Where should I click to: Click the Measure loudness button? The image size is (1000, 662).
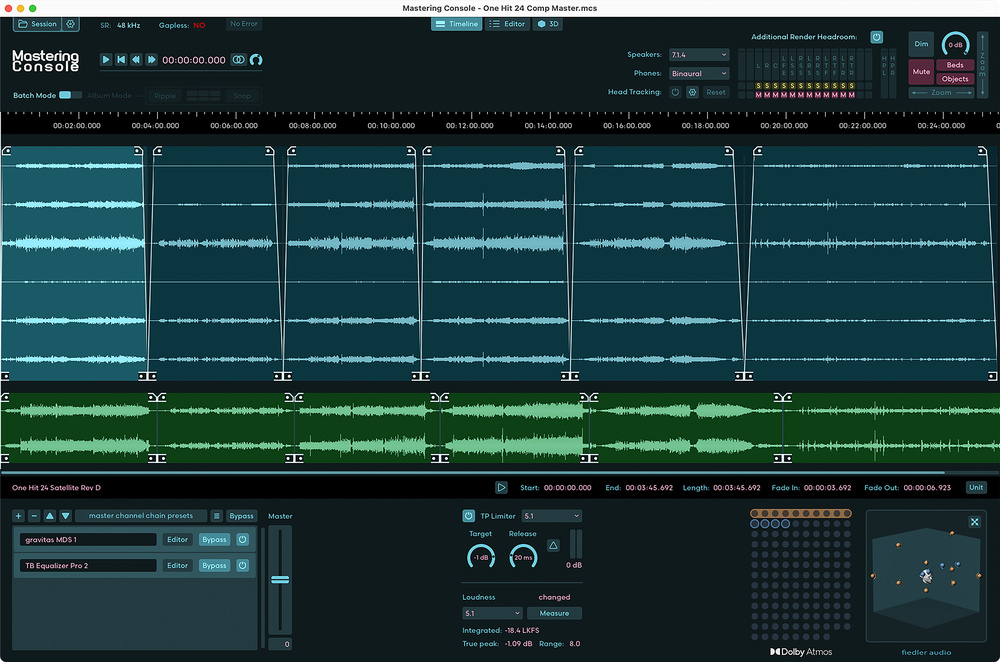pos(554,613)
